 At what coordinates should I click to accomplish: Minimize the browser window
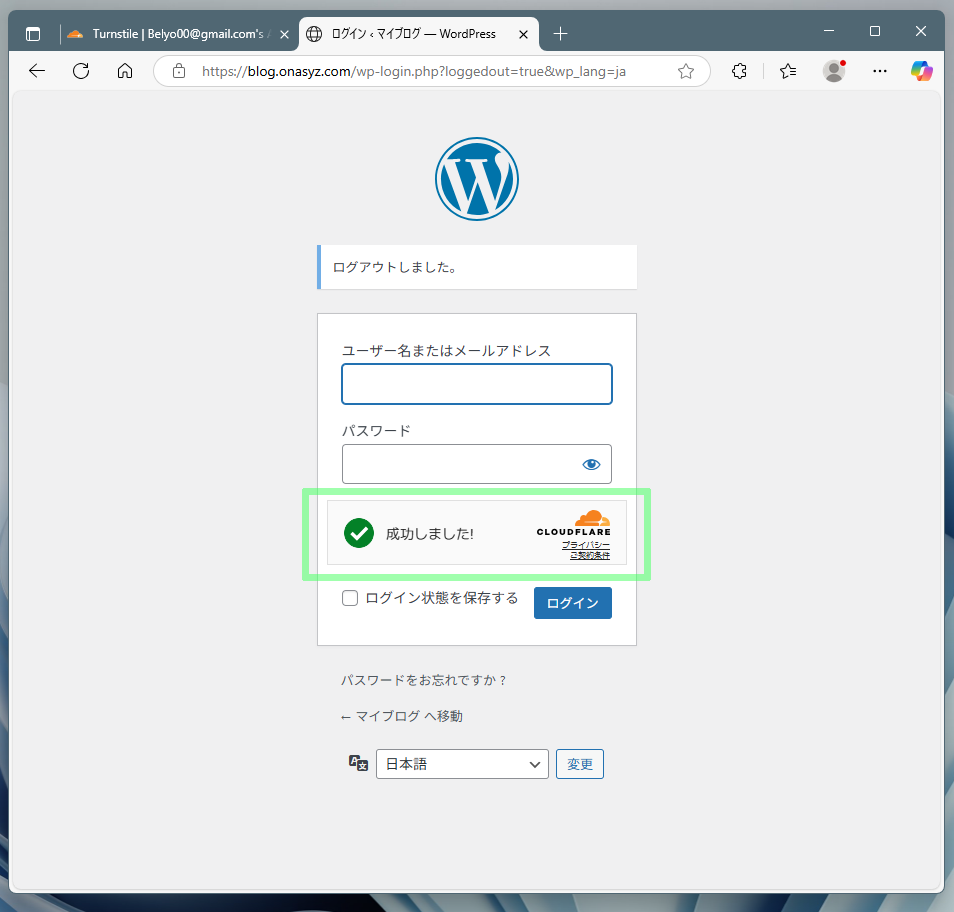[x=829, y=31]
